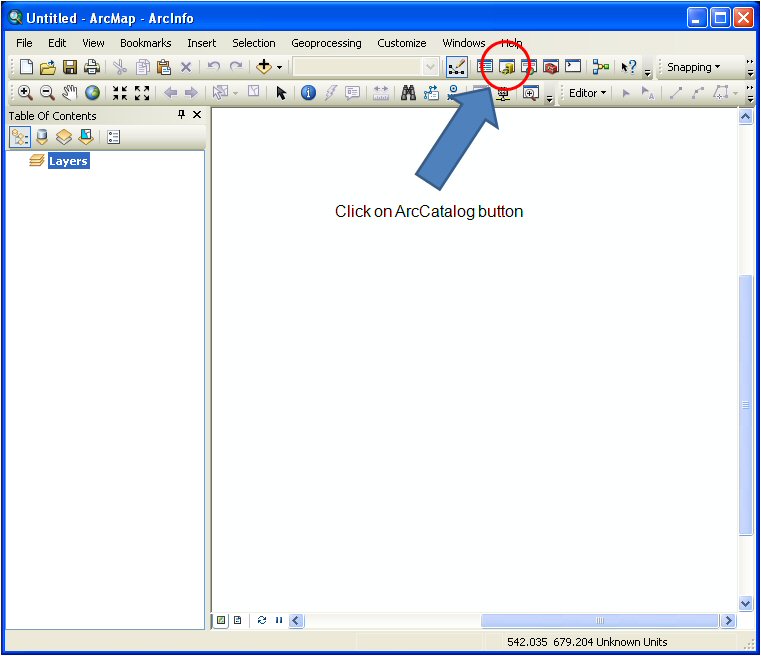Open the Find binoculars tool
This screenshot has width=761, height=656.
click(x=408, y=92)
